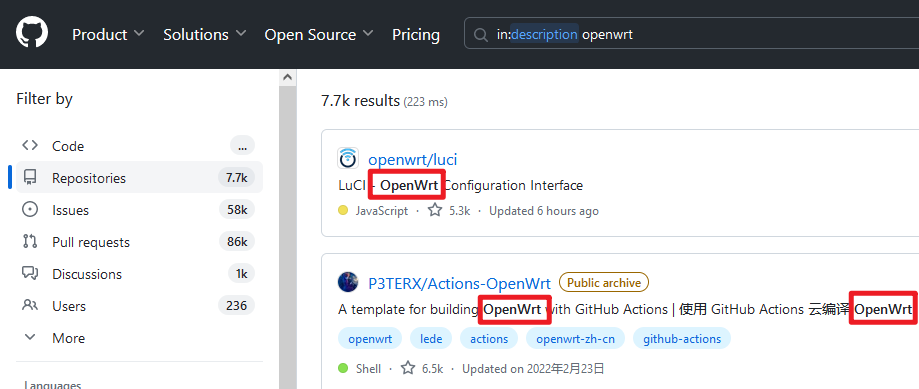The height and width of the screenshot is (389, 919).
Task: Expand the Open Source menu
Action: (x=319, y=35)
